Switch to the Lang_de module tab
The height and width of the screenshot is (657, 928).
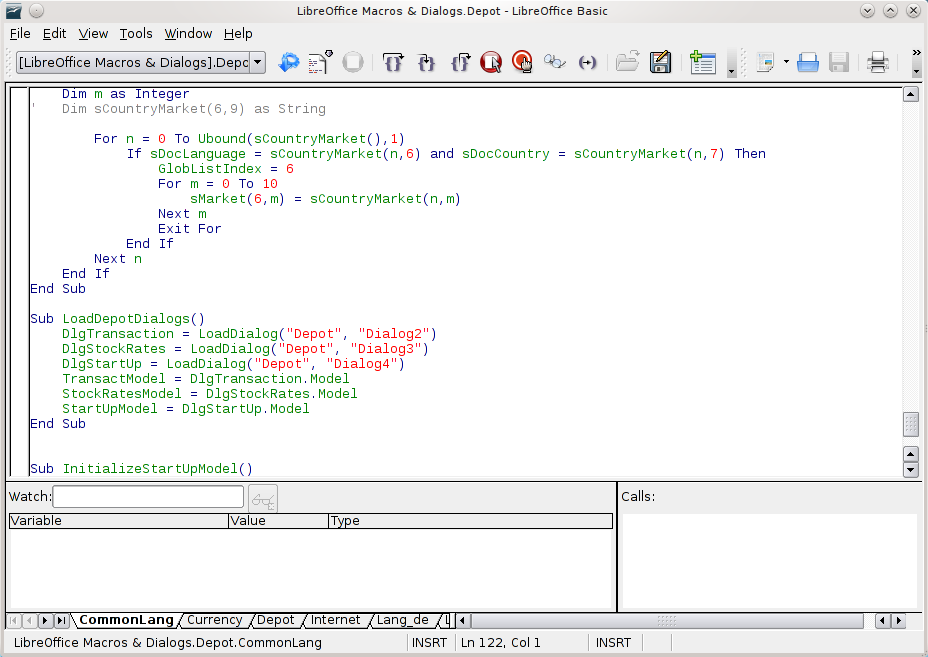click(402, 620)
